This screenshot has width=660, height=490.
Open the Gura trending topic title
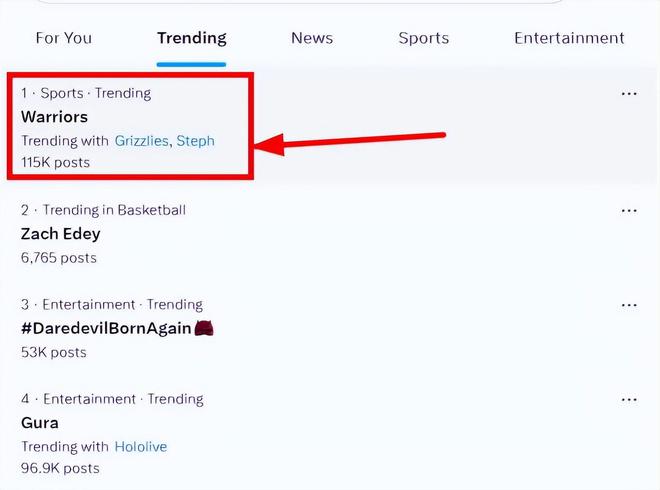click(40, 423)
